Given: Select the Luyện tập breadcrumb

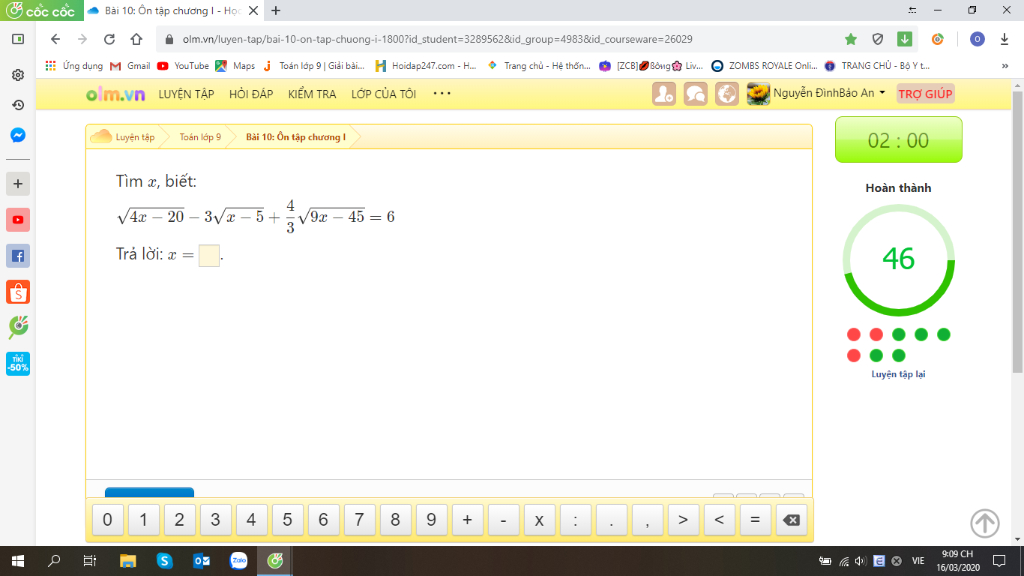Looking at the screenshot, I should [135, 137].
